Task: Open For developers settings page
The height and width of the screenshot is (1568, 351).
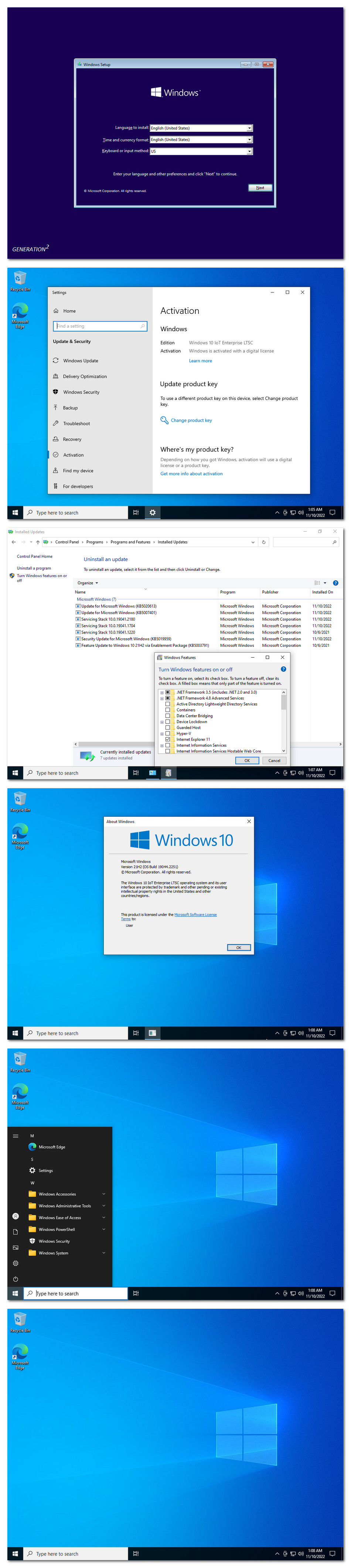Action: point(78,486)
